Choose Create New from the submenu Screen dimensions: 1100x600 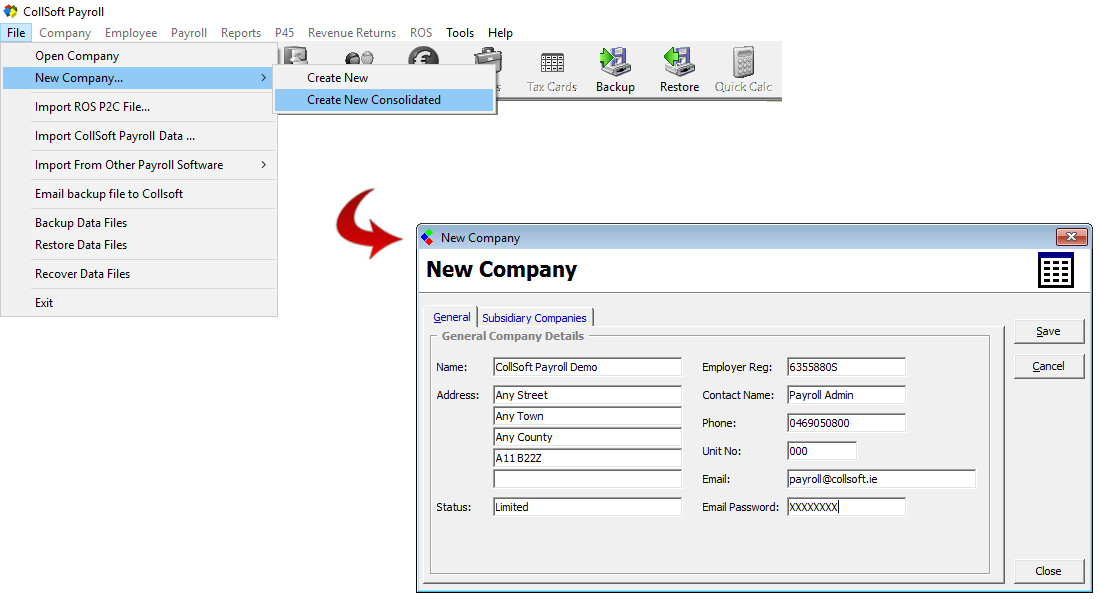(338, 78)
